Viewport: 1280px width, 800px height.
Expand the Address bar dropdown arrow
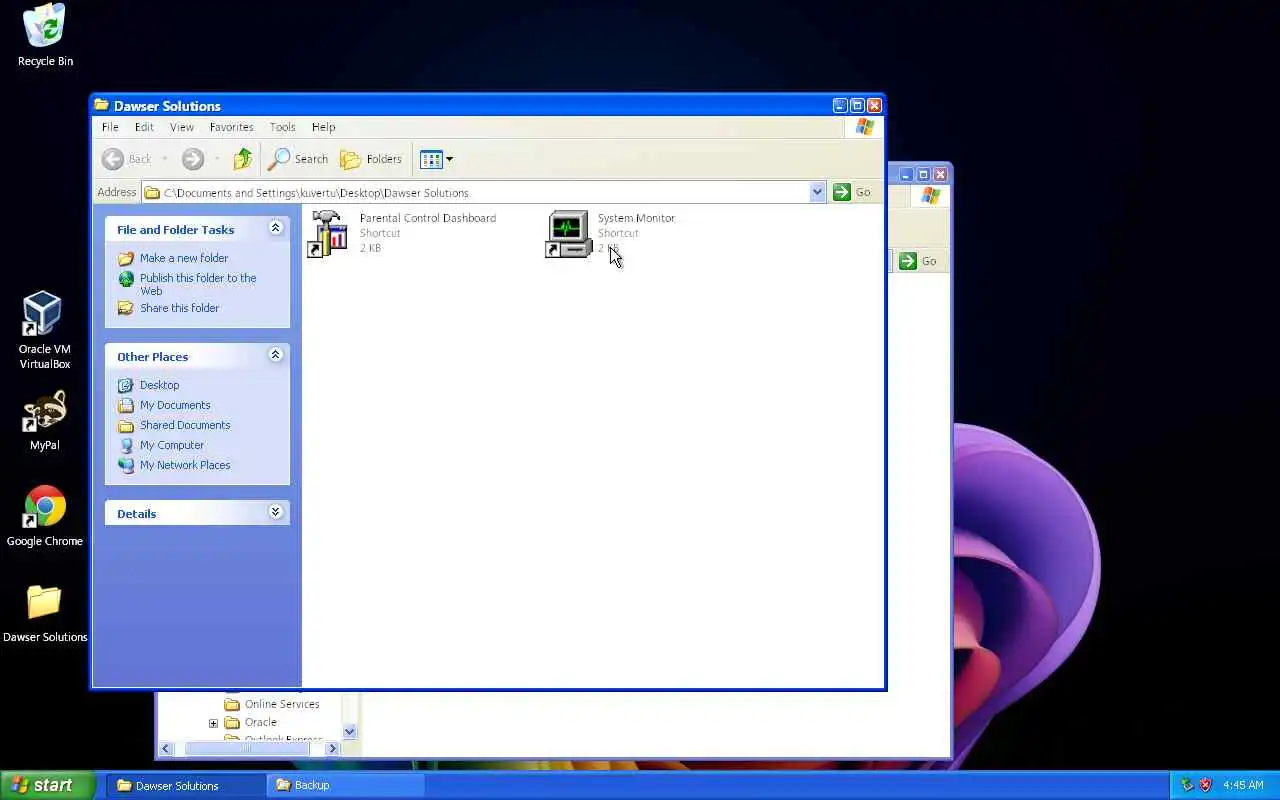click(x=817, y=192)
